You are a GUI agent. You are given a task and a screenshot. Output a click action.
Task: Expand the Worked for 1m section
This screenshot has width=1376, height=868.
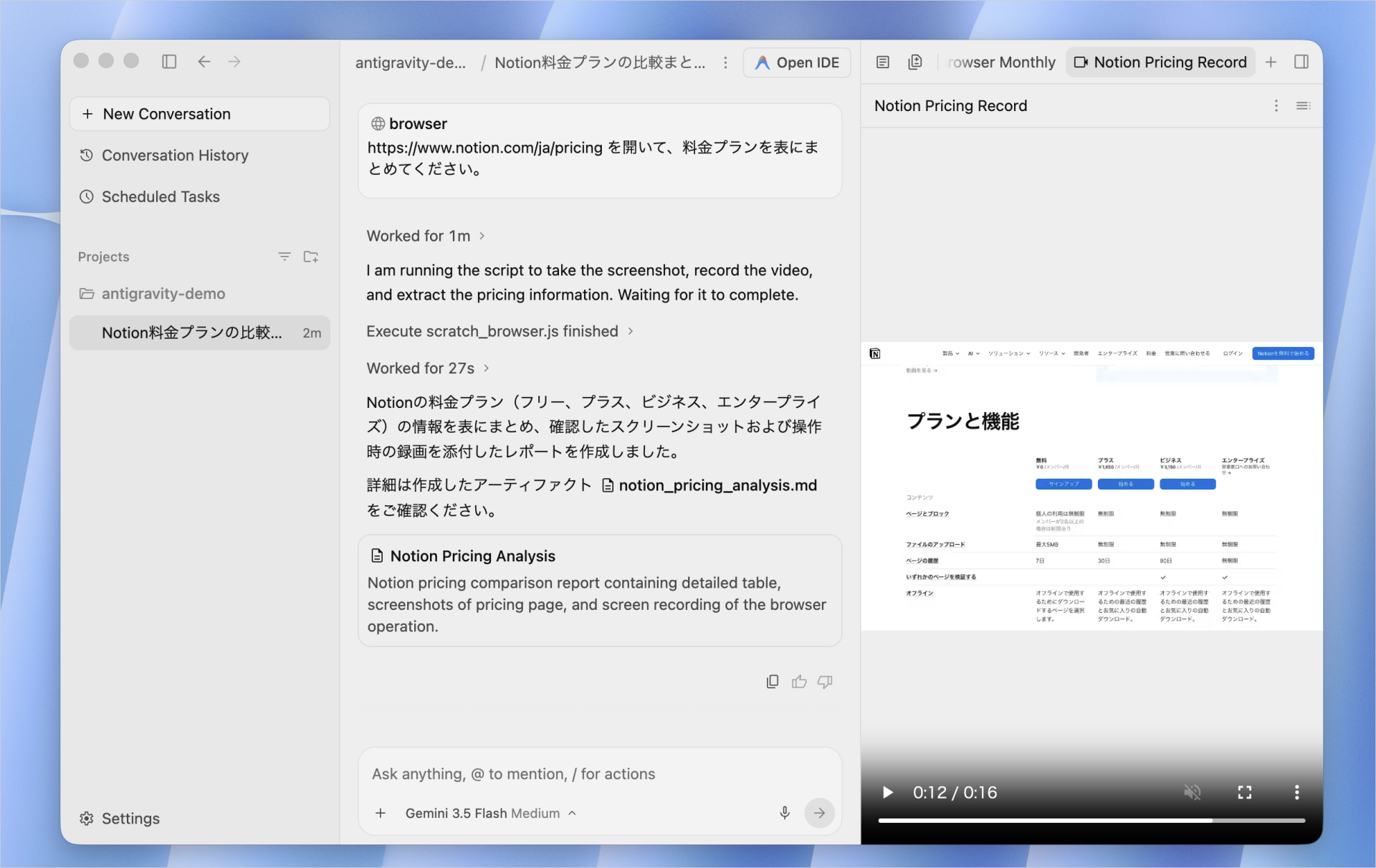click(426, 236)
